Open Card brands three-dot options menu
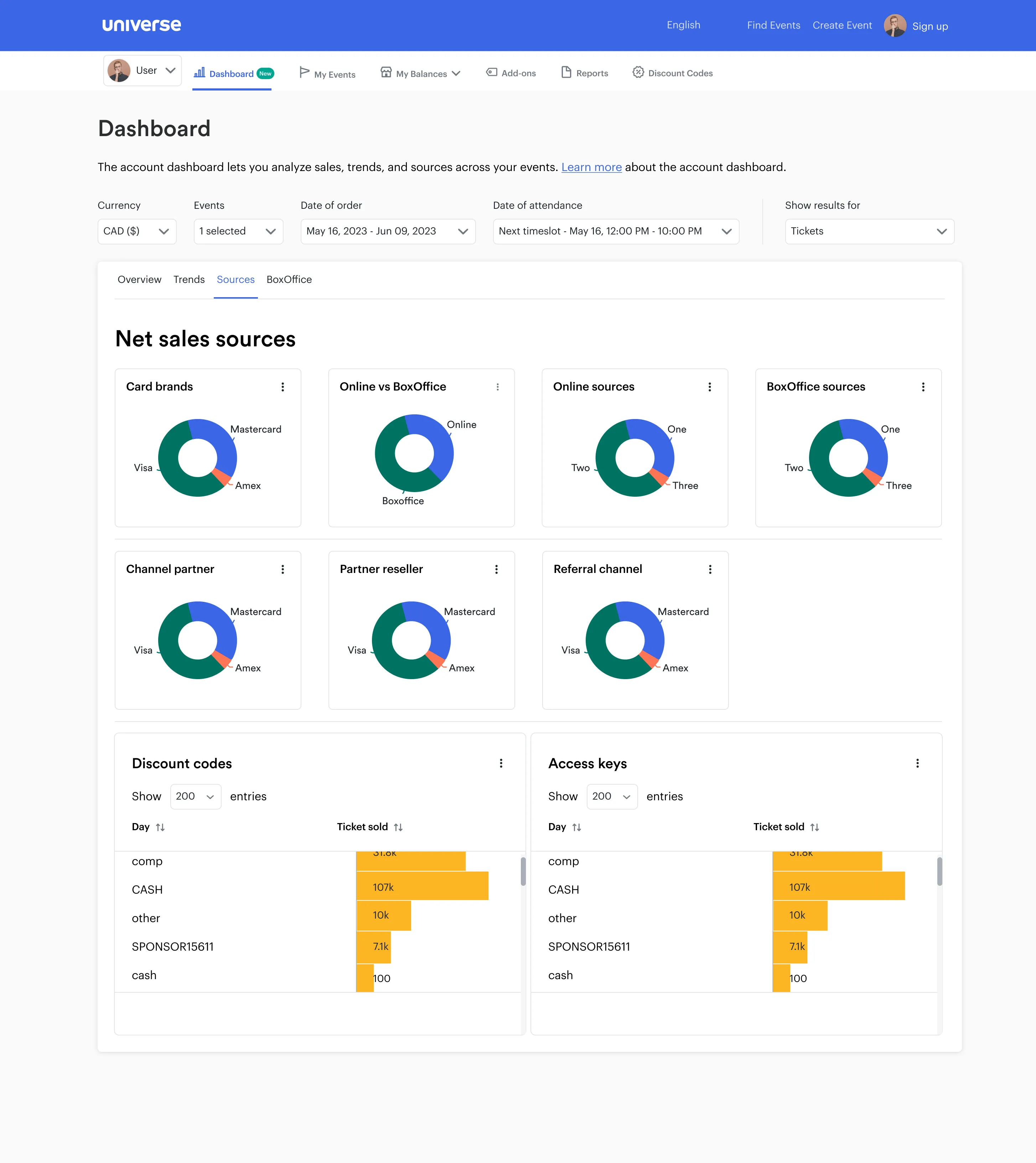The height and width of the screenshot is (1163, 1036). (x=283, y=387)
